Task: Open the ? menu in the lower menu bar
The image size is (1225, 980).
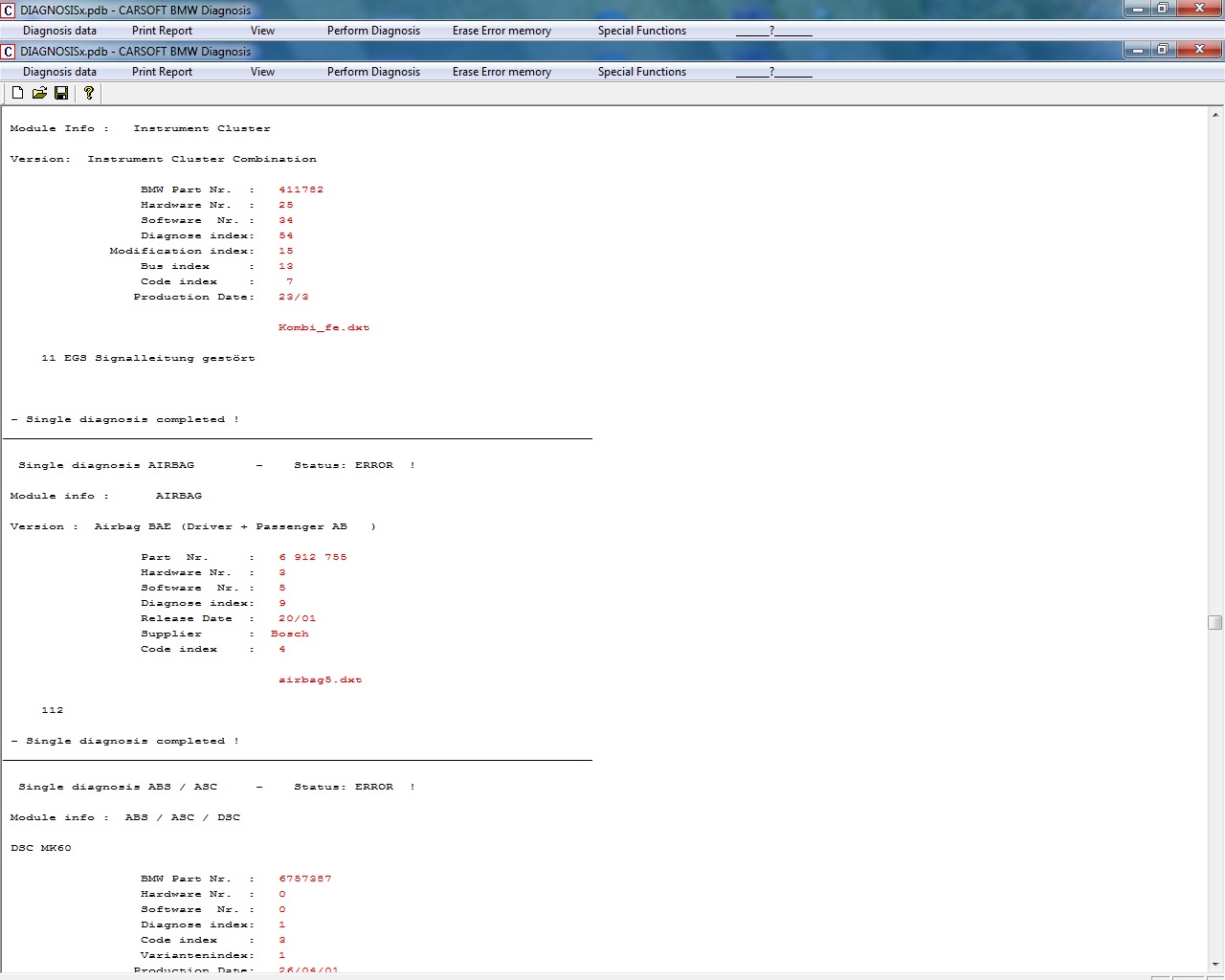Action: pos(773,72)
